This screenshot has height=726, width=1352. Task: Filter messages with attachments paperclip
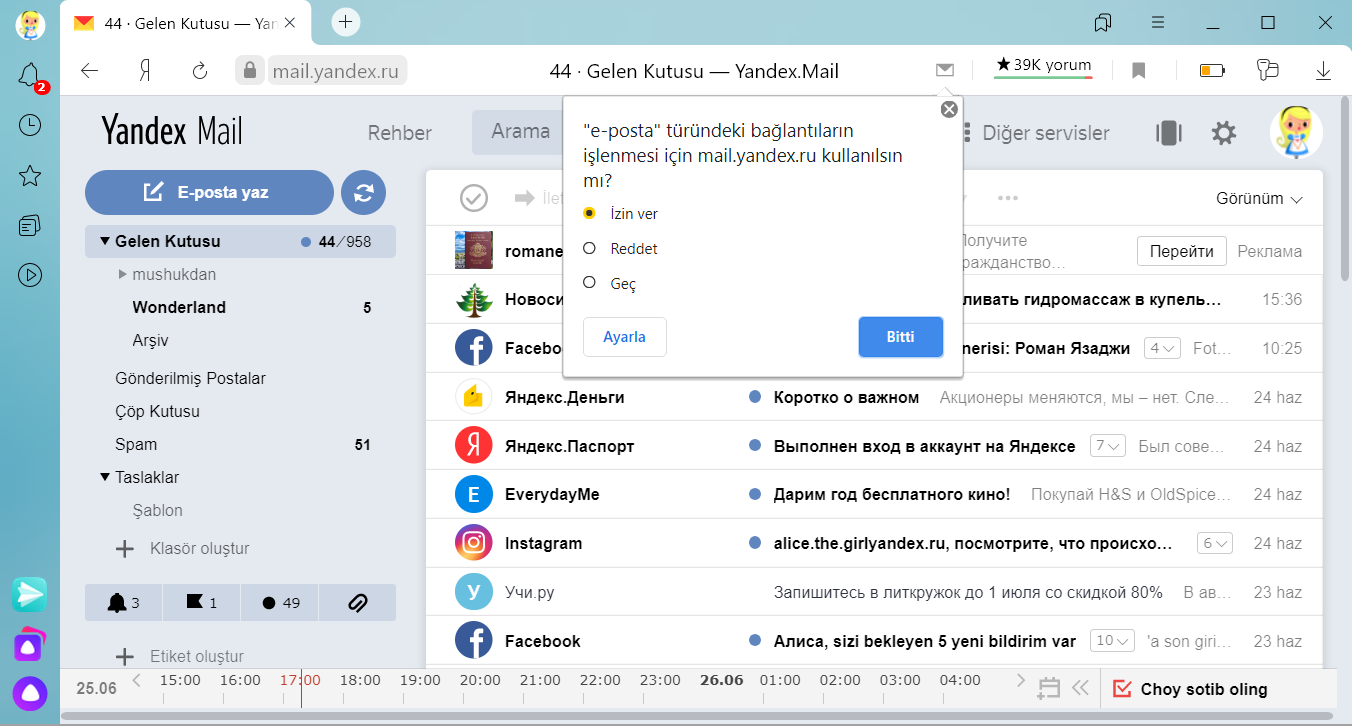[357, 602]
